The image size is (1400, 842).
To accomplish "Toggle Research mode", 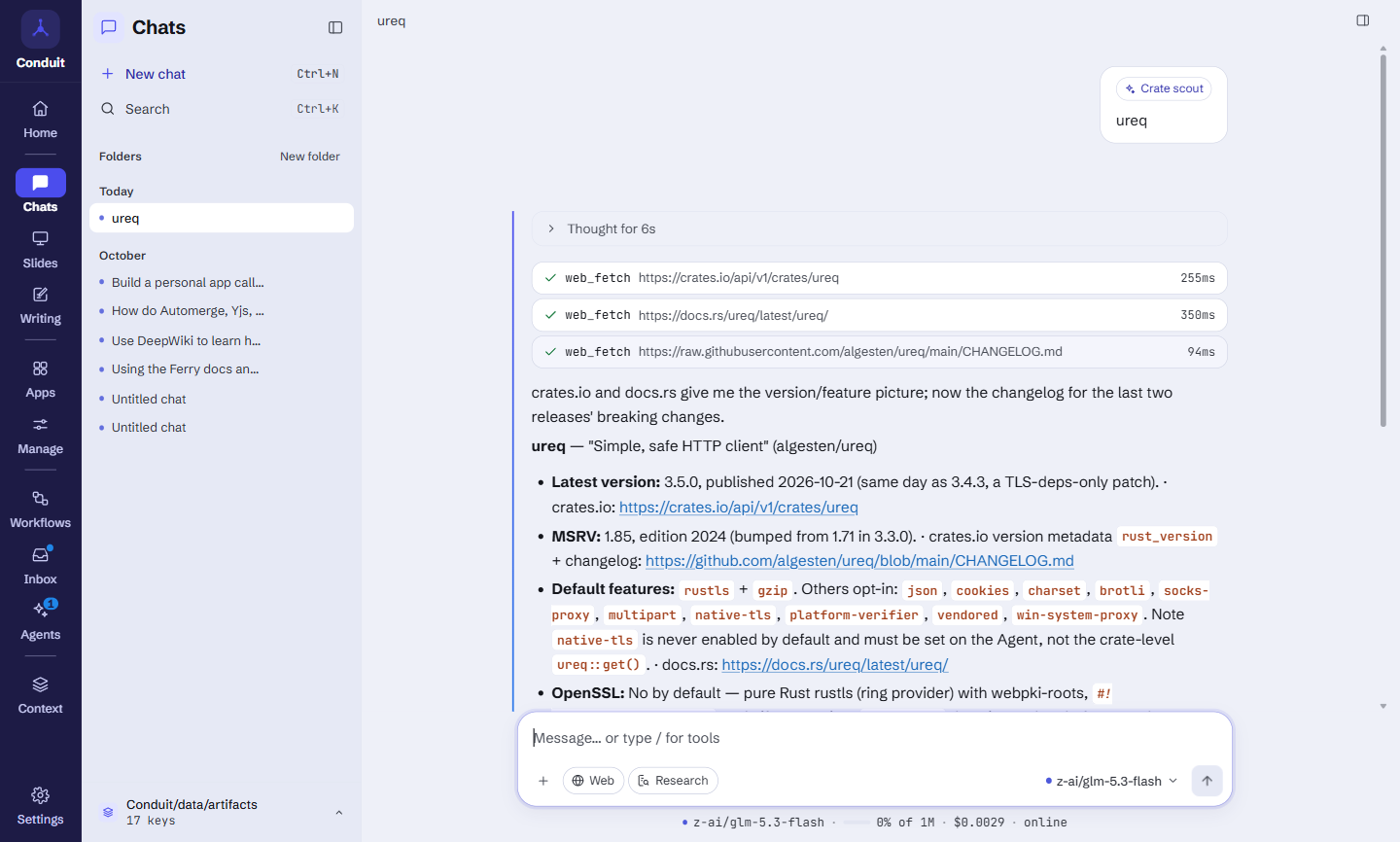I will pyautogui.click(x=673, y=781).
